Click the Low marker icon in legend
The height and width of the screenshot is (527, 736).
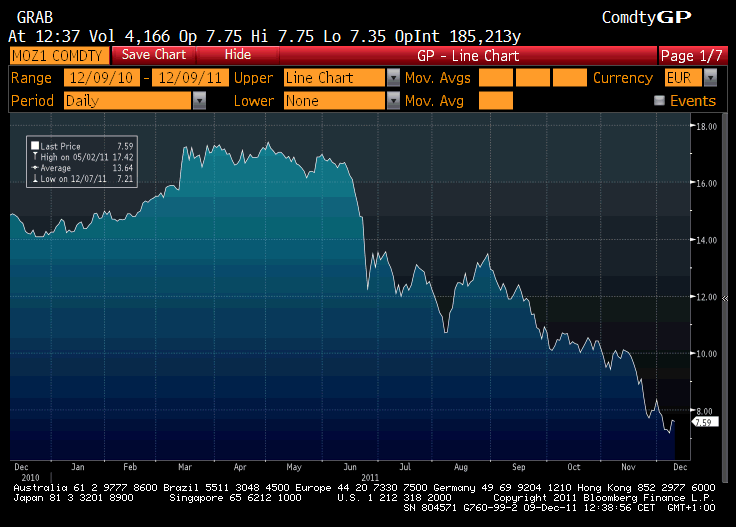tap(35, 179)
